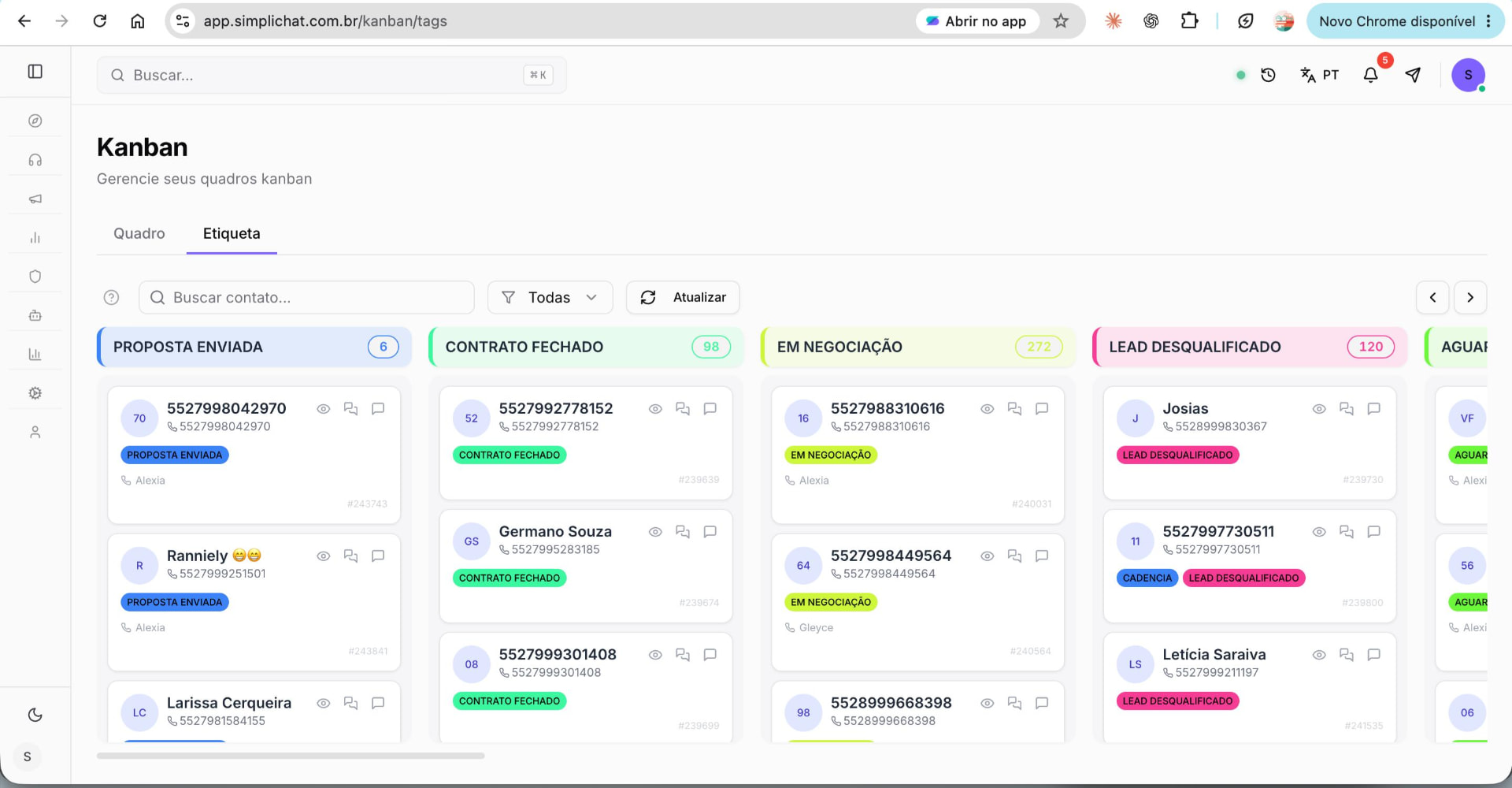View contact 5527998042970 with eye icon

click(x=323, y=409)
